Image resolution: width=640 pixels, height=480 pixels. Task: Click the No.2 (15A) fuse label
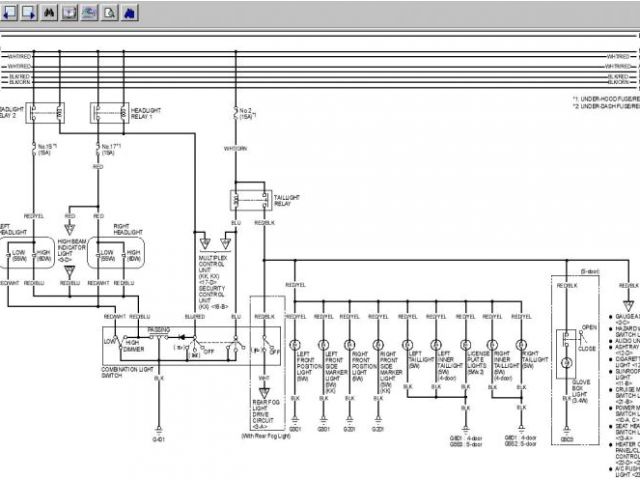[x=244, y=113]
